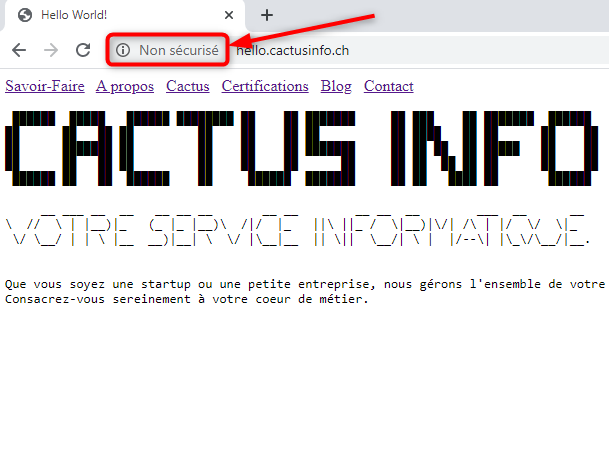609x457 pixels.
Task: Open a new tab with the plus button
Action: pyautogui.click(x=267, y=15)
